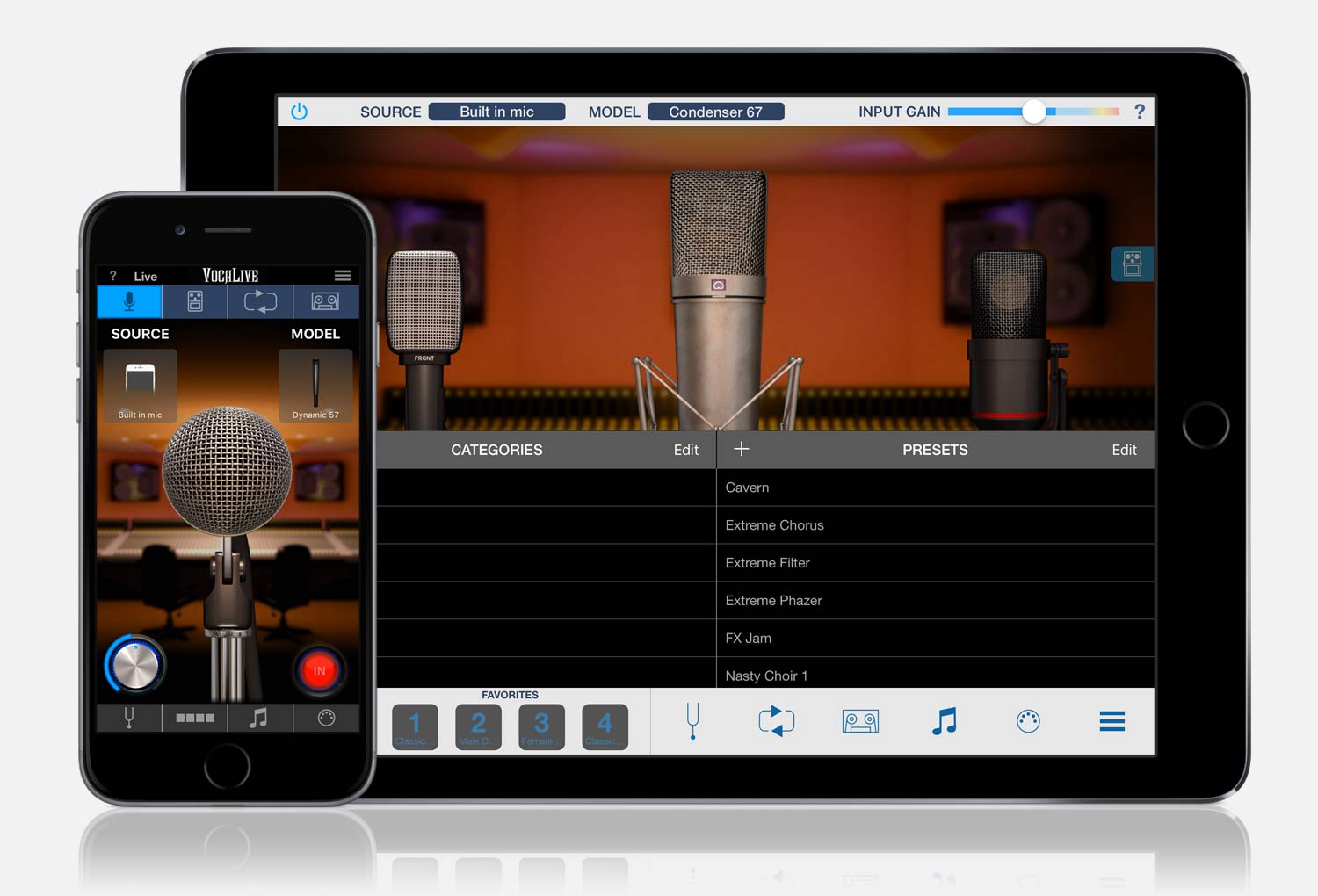Open the MIDI control icon
Viewport: 1318px width, 896px height.
pyautogui.click(x=1028, y=721)
